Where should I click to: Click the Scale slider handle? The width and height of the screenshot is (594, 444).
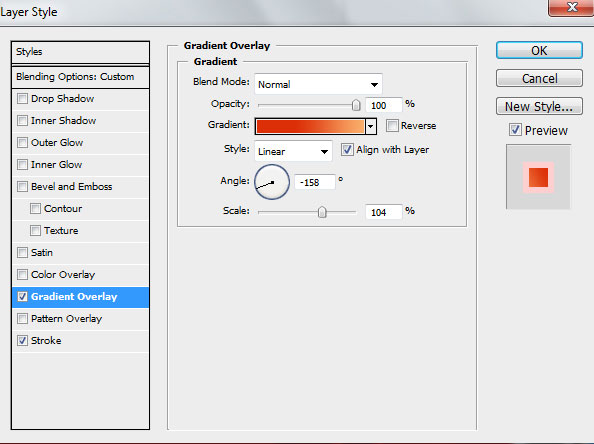tap(322, 212)
